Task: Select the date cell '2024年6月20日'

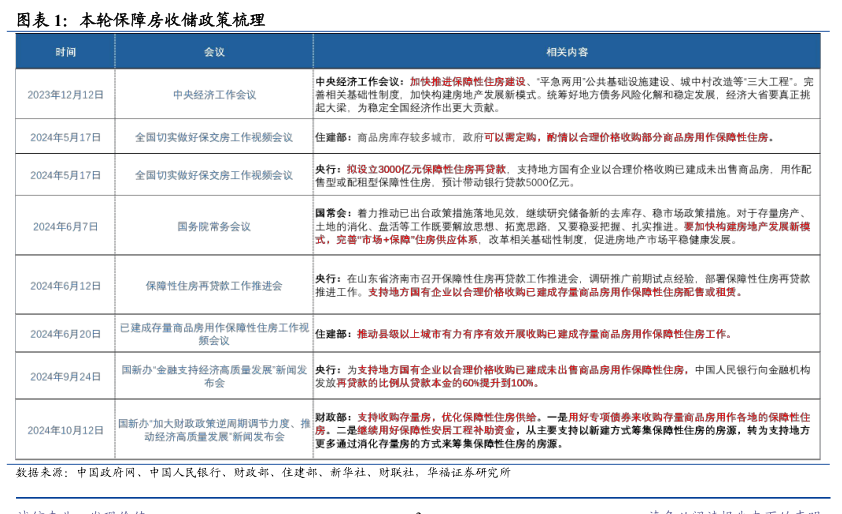Action: pos(66,334)
